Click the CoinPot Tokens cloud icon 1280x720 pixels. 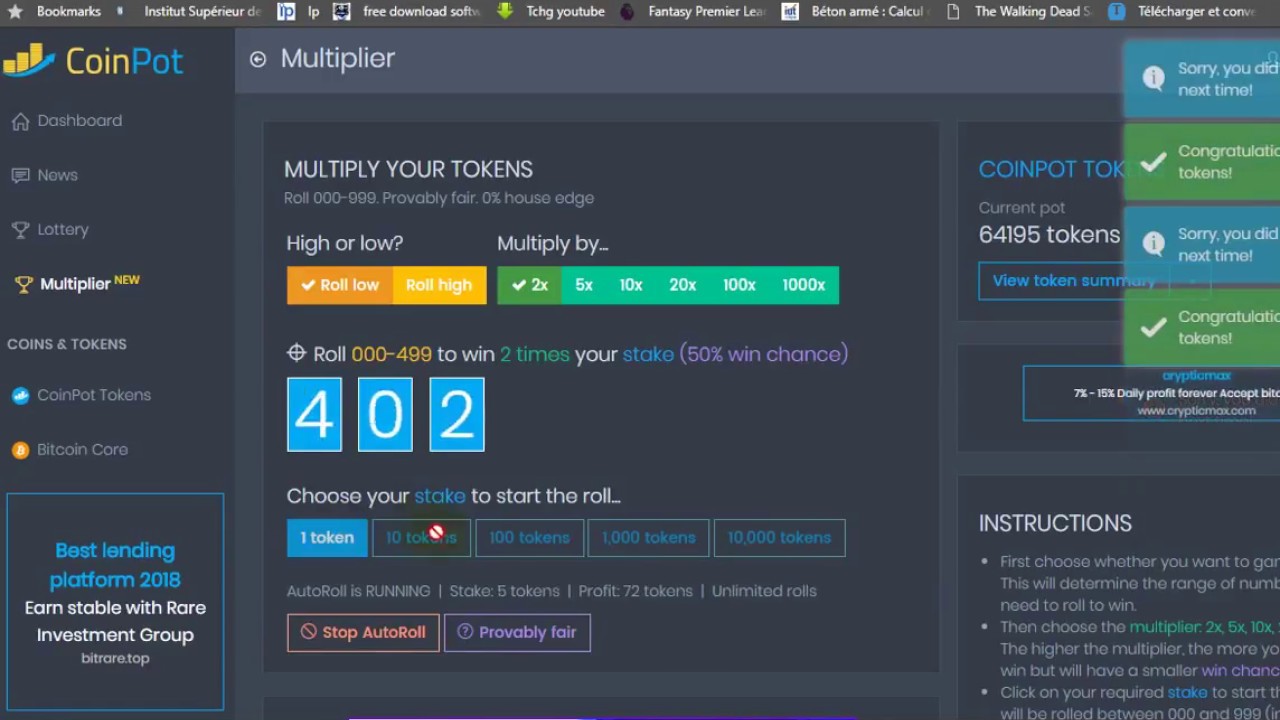click(x=20, y=395)
